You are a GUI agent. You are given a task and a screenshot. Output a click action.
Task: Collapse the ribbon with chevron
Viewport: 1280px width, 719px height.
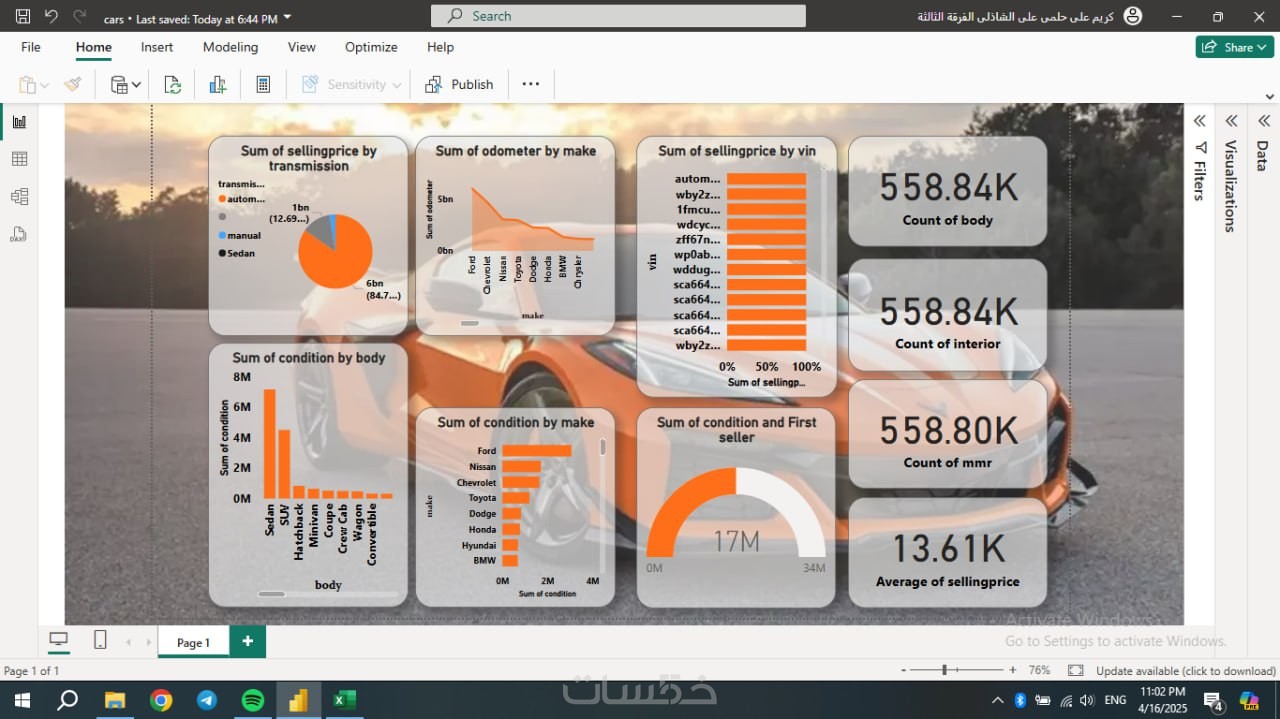[1269, 96]
